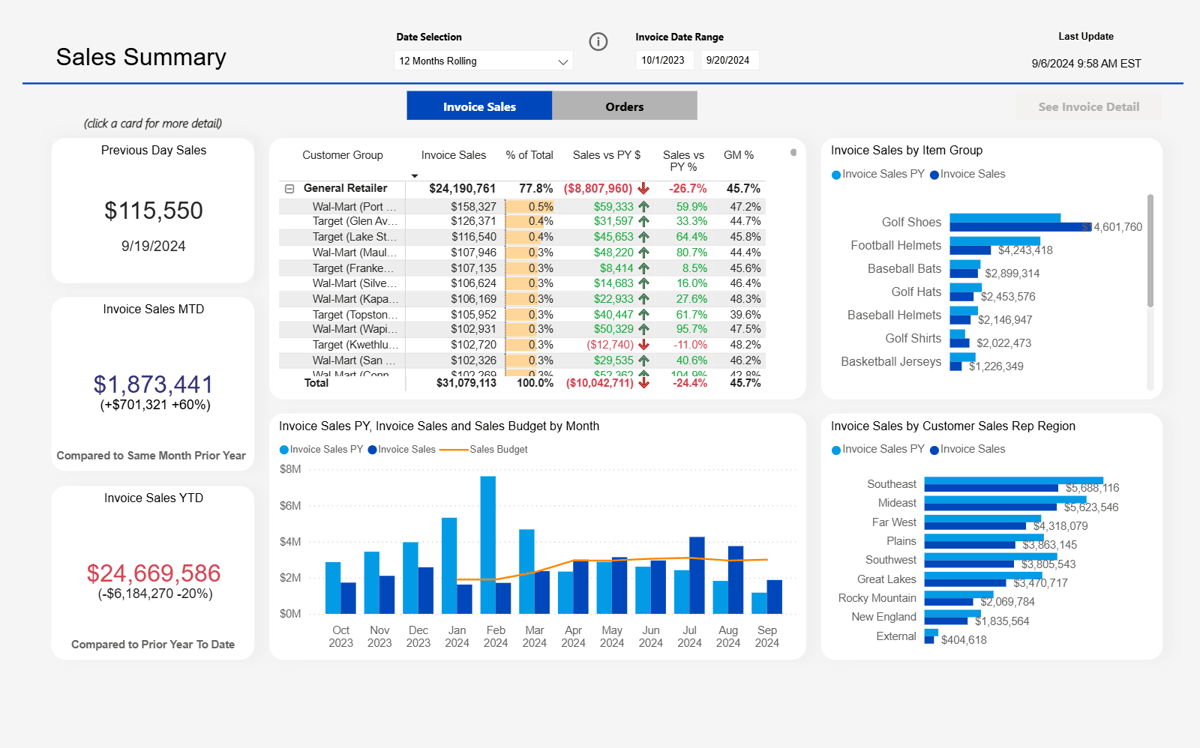Viewport: 1200px width, 748px height.
Task: Click the Basketball Jerseys label
Action: [x=891, y=361]
